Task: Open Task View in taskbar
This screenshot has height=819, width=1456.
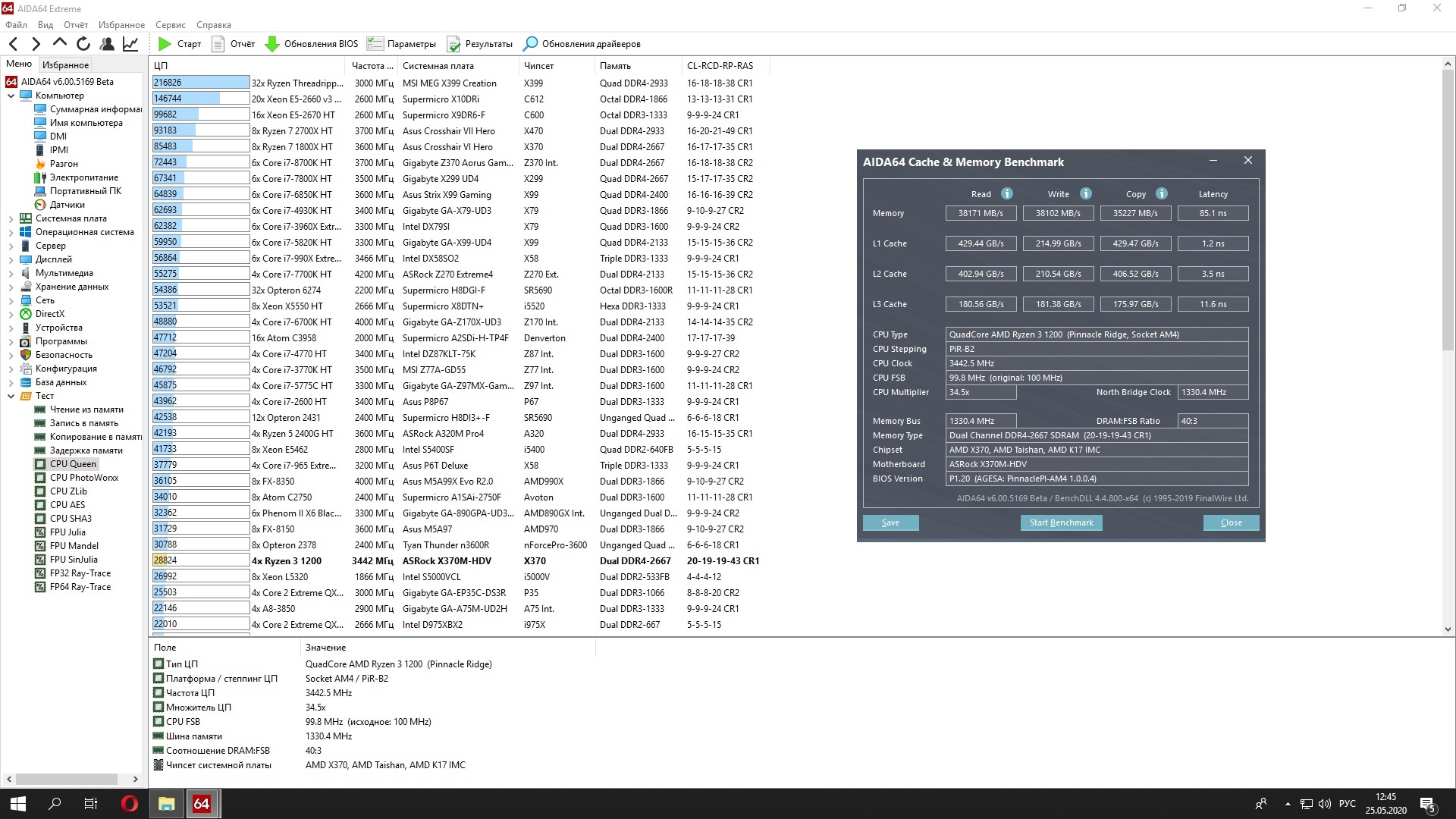Action: click(x=91, y=804)
